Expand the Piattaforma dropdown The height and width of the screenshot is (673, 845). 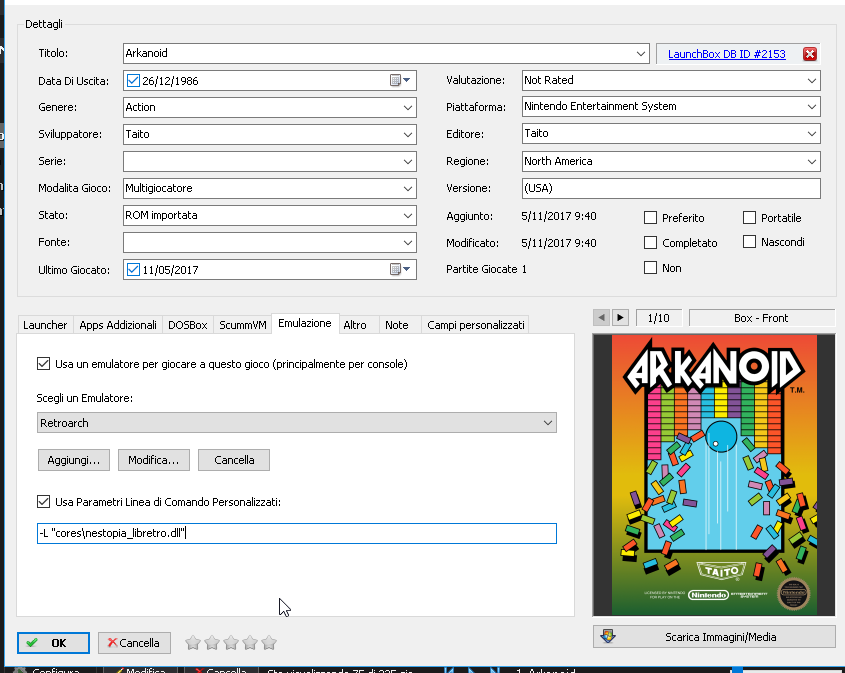(812, 107)
